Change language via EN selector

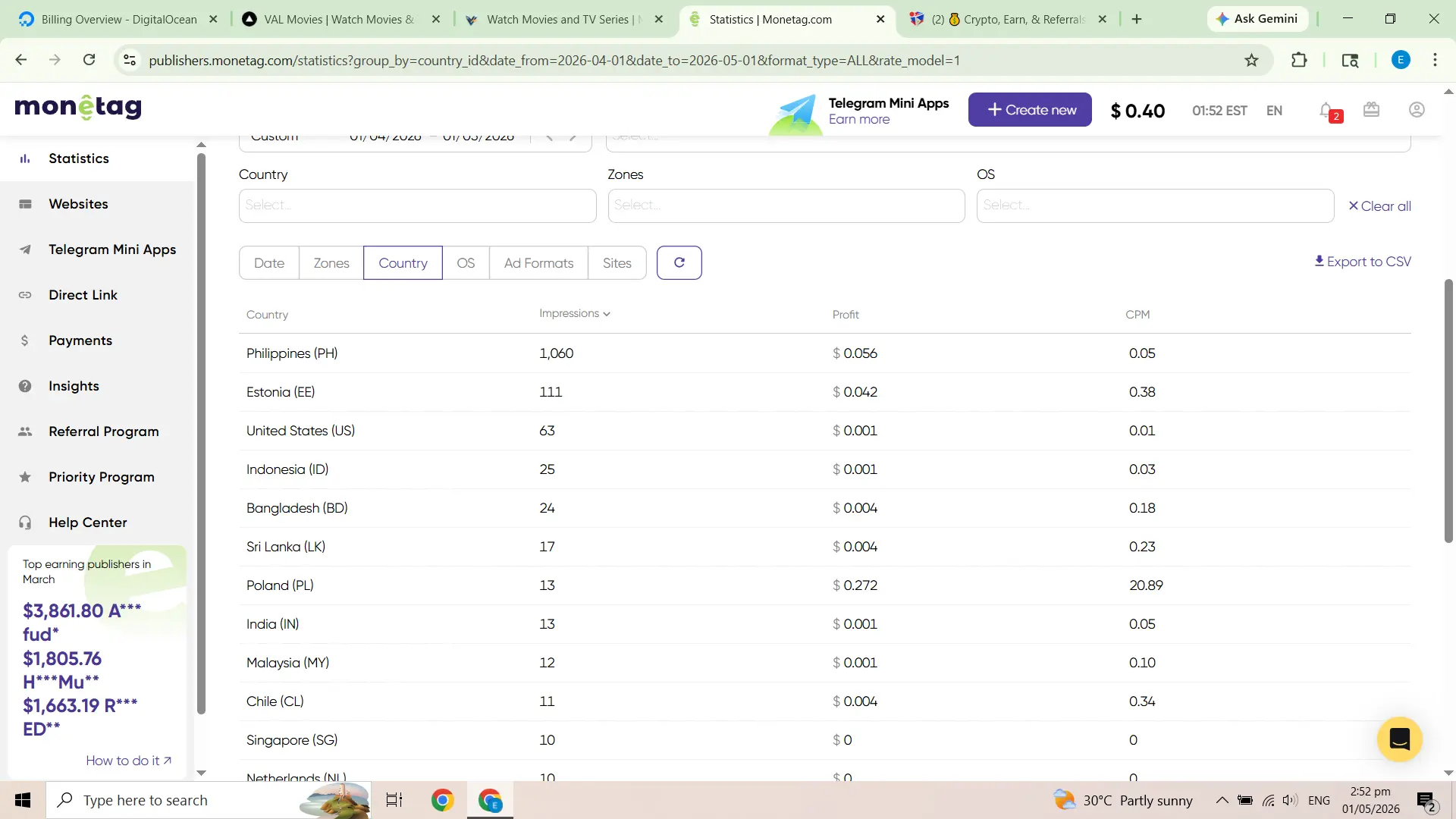click(1274, 111)
